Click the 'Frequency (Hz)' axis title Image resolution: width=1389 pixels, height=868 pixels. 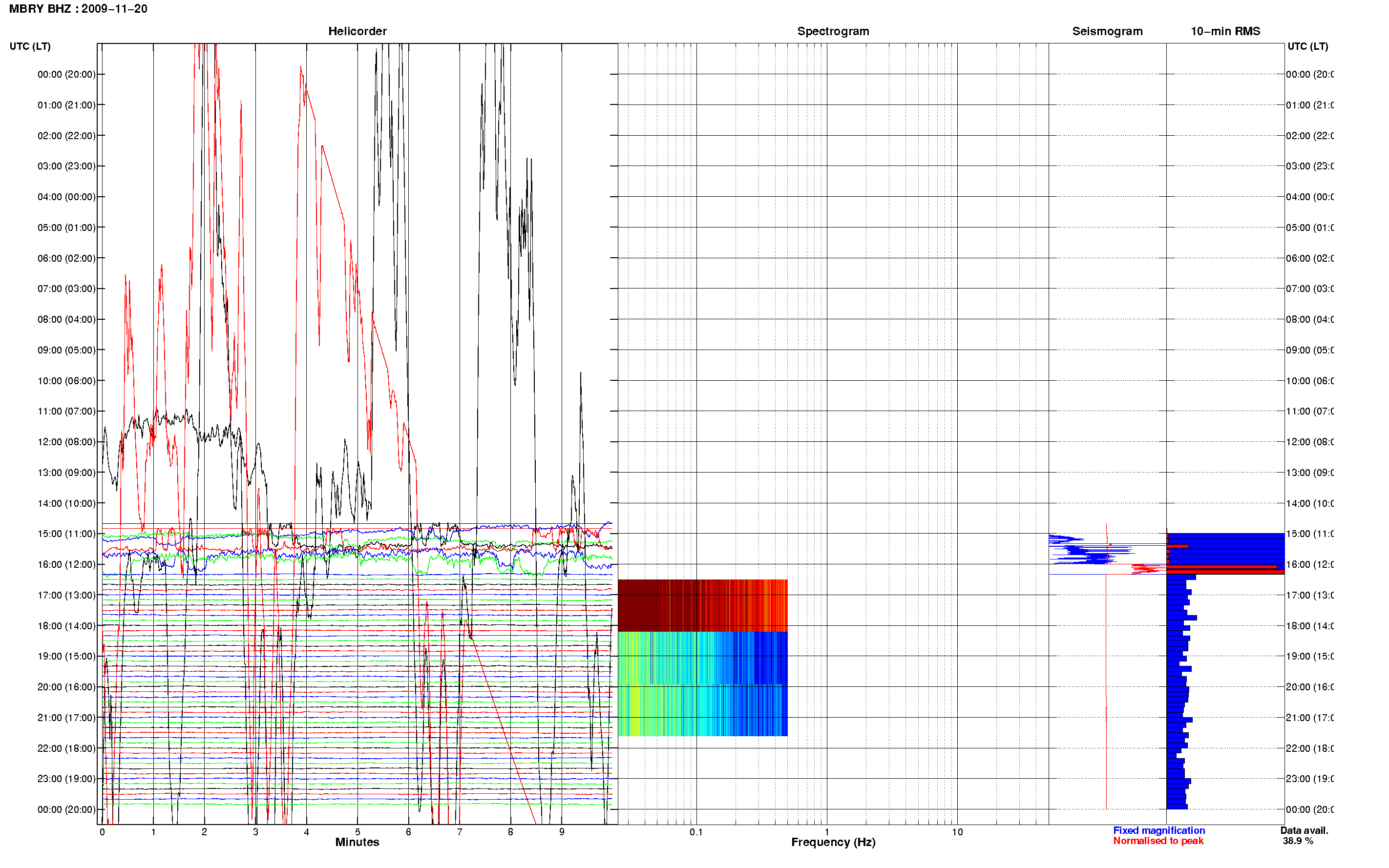[833, 842]
